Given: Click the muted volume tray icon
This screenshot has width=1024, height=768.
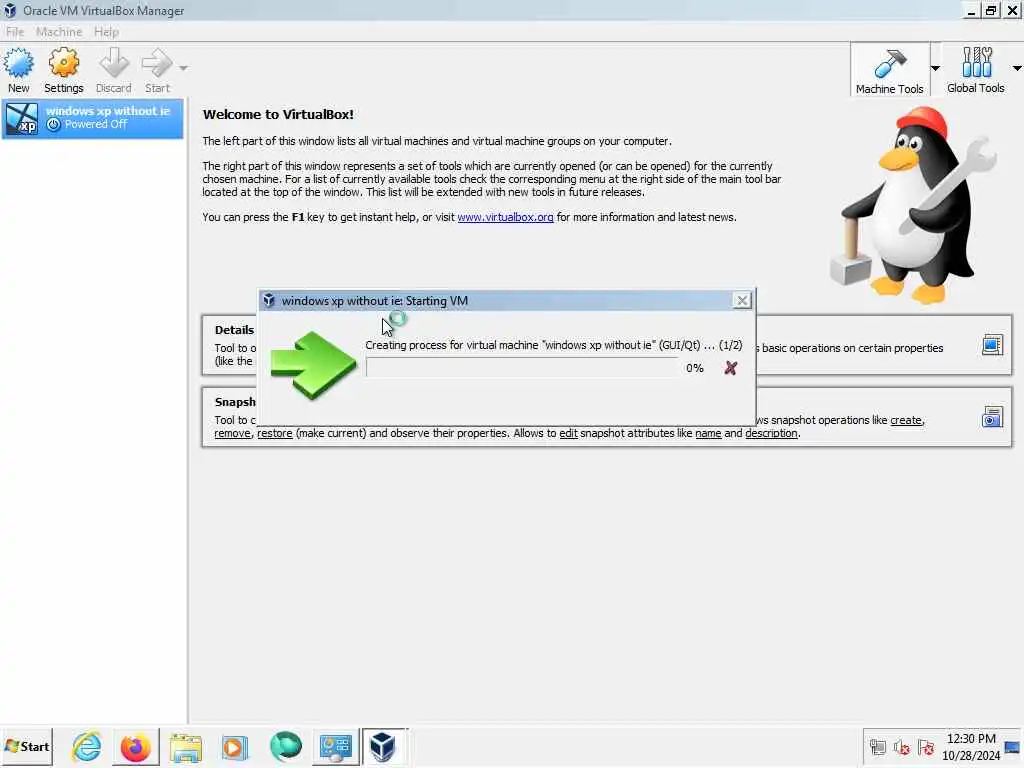Looking at the screenshot, I should pyautogui.click(x=902, y=746).
